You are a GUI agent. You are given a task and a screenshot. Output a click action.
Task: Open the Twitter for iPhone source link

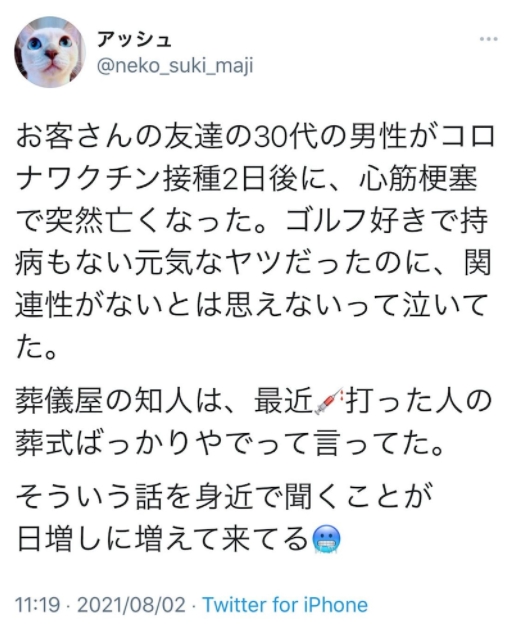(285, 604)
